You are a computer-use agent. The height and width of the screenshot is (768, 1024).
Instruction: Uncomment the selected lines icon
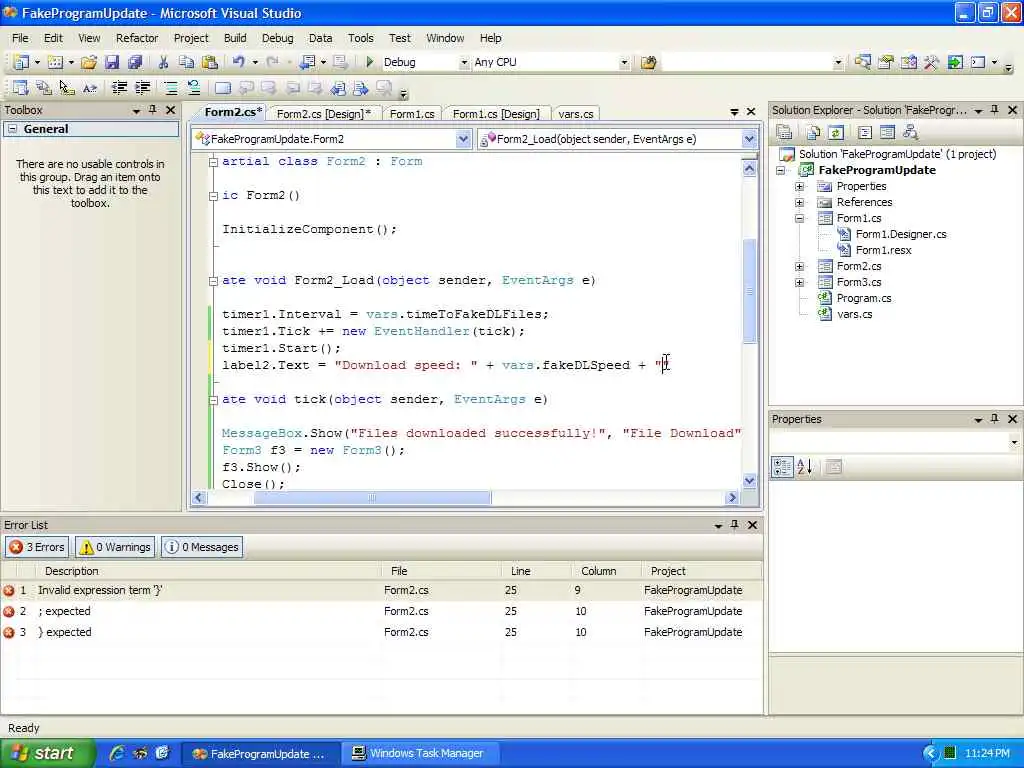193,88
